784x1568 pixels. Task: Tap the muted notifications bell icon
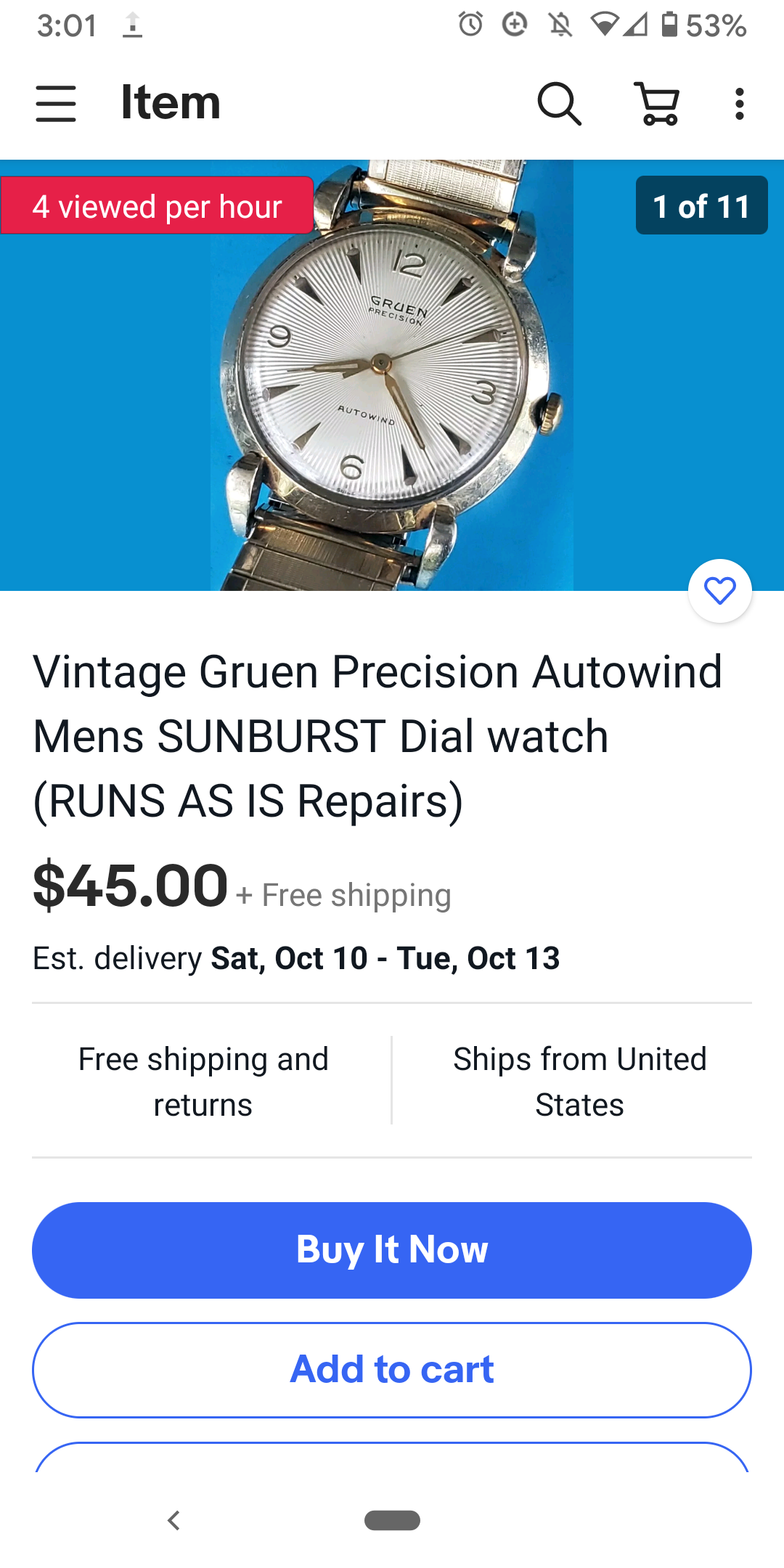coord(560,25)
